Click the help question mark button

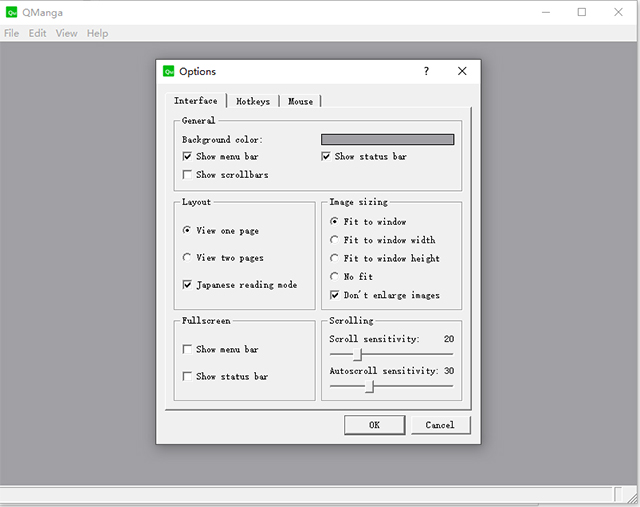coord(426,71)
